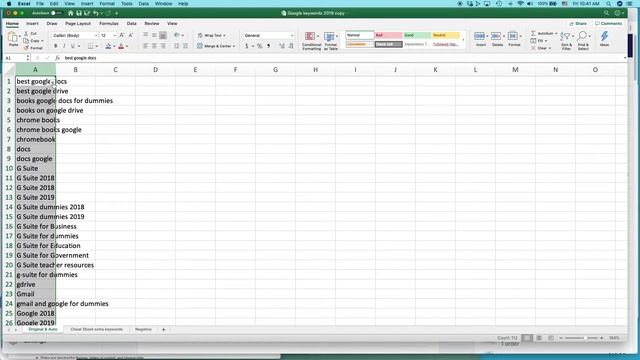Toggle Align Right
Screen dimensions: 640x360
tap(163, 46)
